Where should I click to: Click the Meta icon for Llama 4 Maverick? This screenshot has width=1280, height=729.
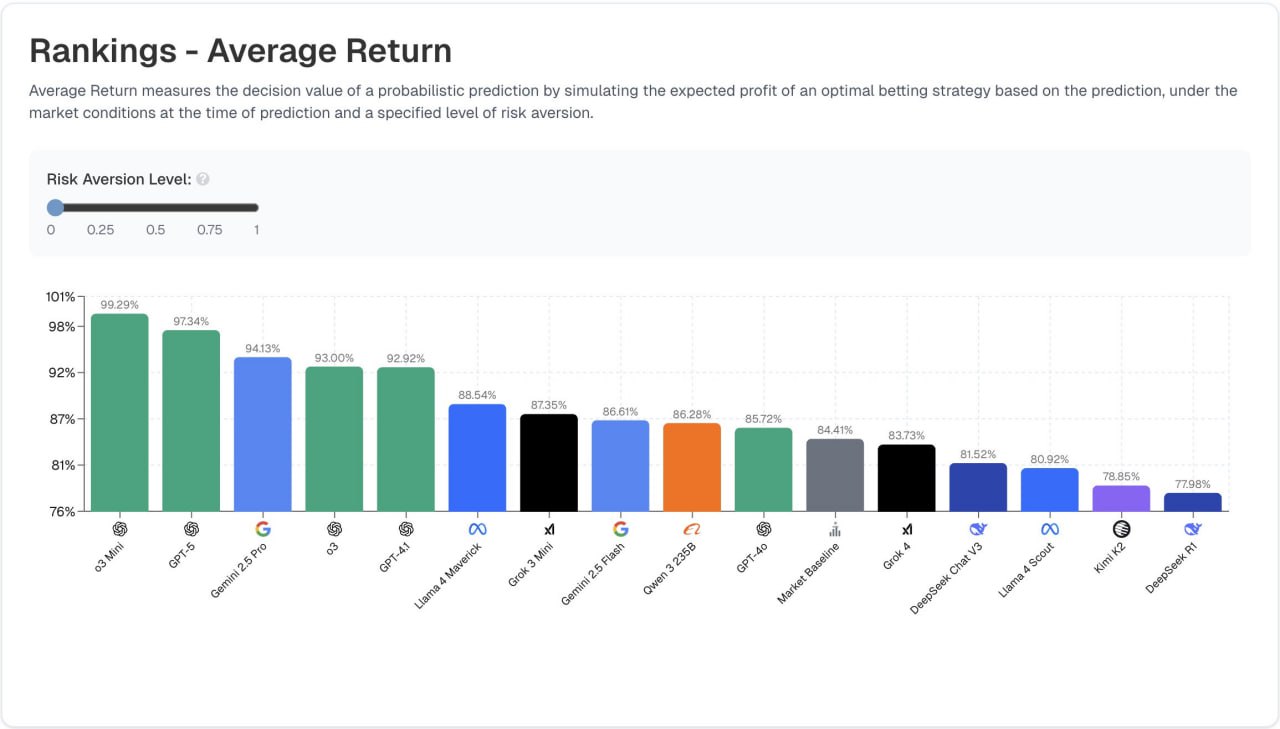coord(477,529)
